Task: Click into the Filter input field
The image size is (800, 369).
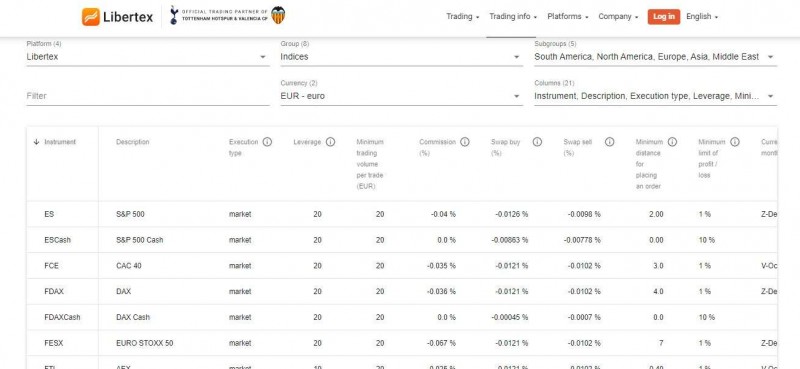Action: click(148, 96)
